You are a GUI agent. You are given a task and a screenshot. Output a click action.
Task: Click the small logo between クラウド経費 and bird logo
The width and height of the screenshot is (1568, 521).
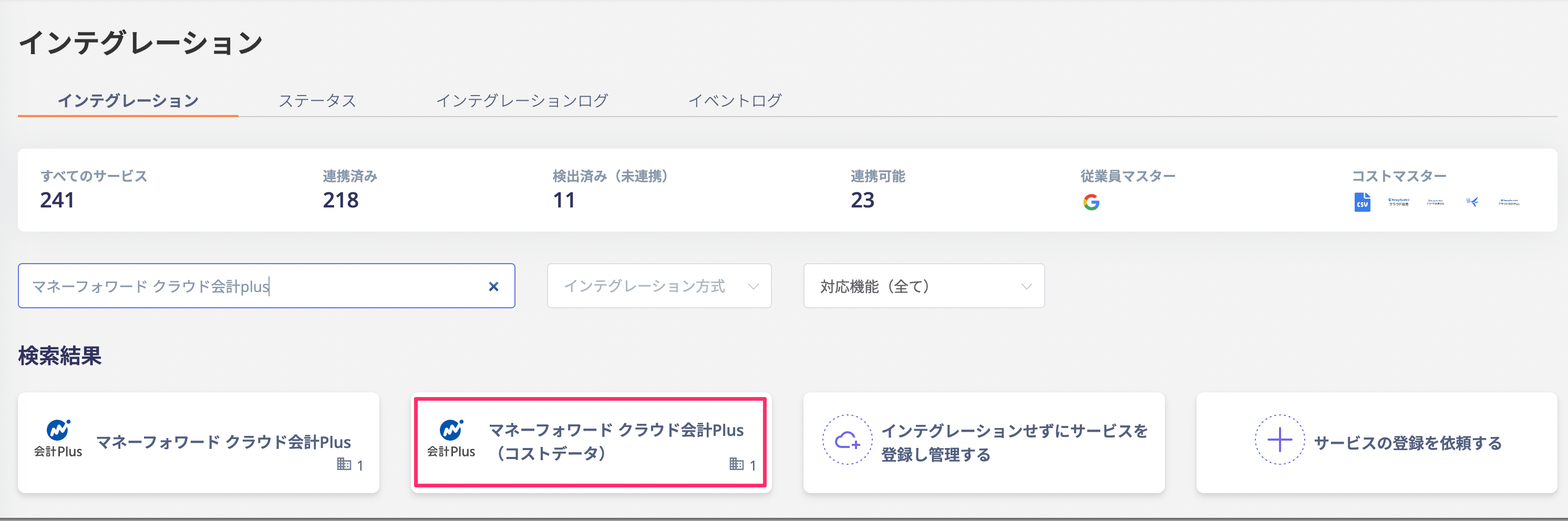[x=1435, y=202]
